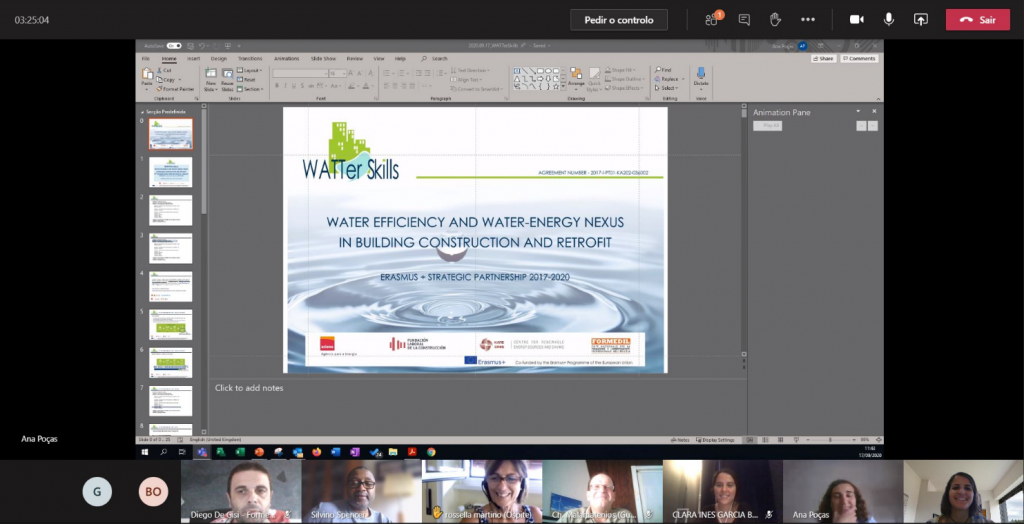Switch to the Animations tab

coord(287,59)
